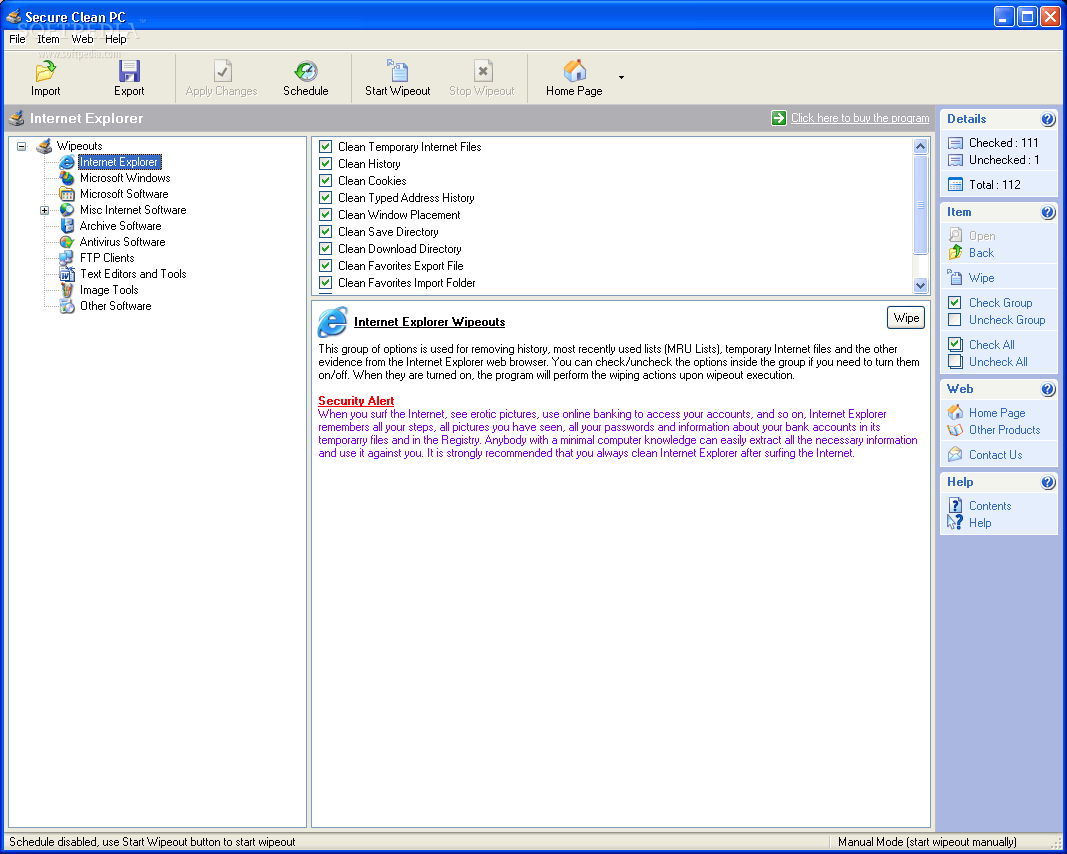This screenshot has width=1067, height=854.
Task: Click the Contact Us envelope icon
Action: pyautogui.click(x=955, y=455)
